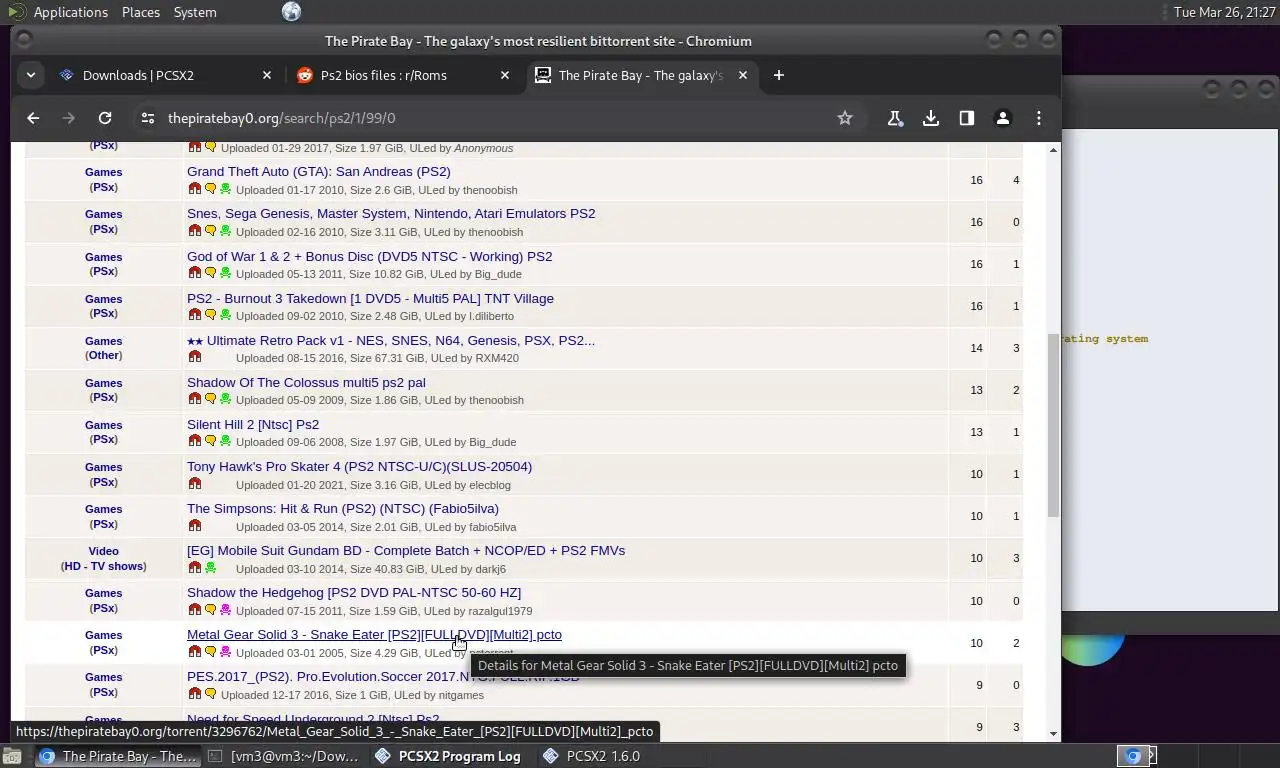
Task: Open Shadow the Hedgehog torrent link
Action: tap(354, 592)
